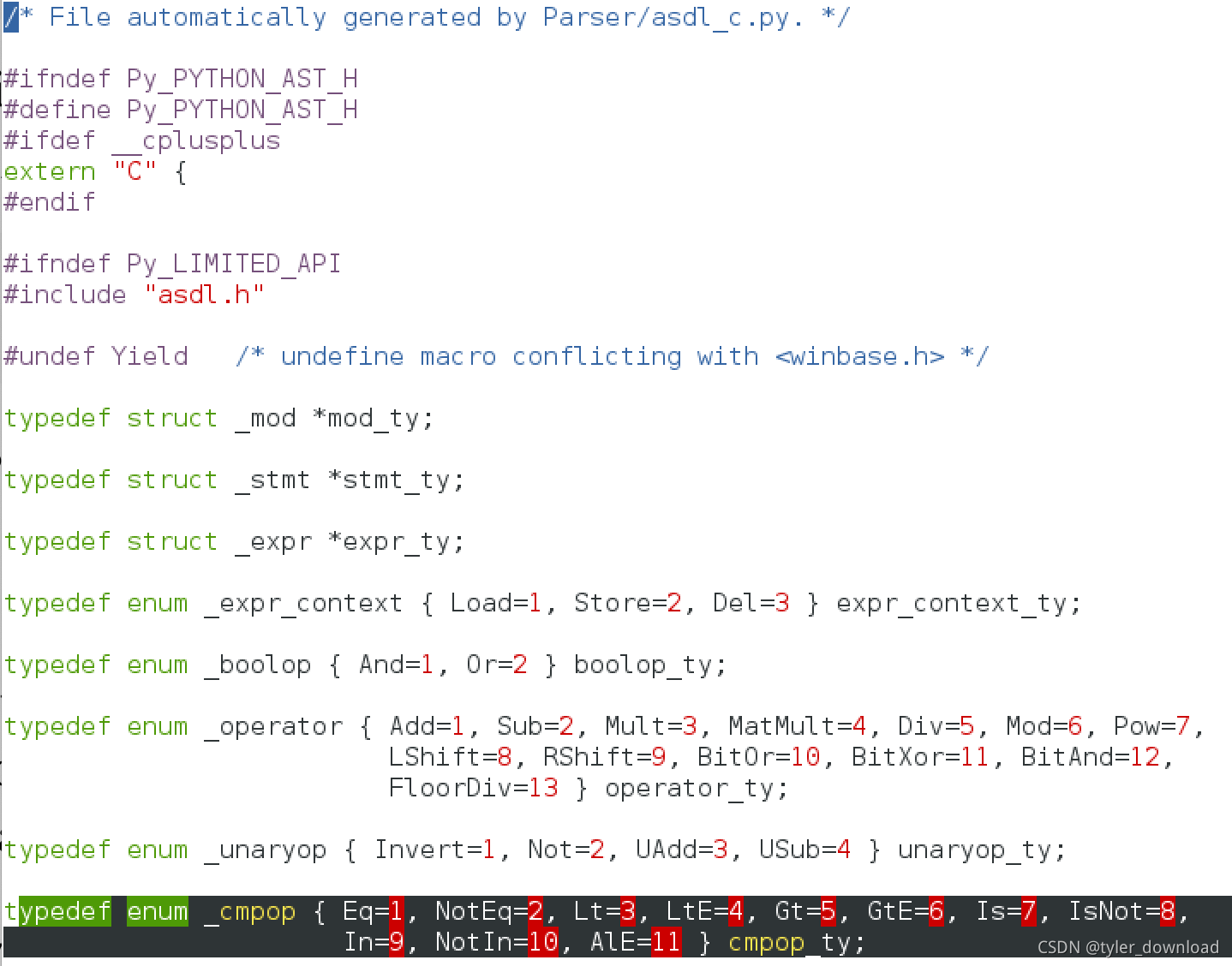This screenshot has height=966, width=1232.
Task: Click 'FloorDiv=13' enum value
Action: click(x=473, y=789)
